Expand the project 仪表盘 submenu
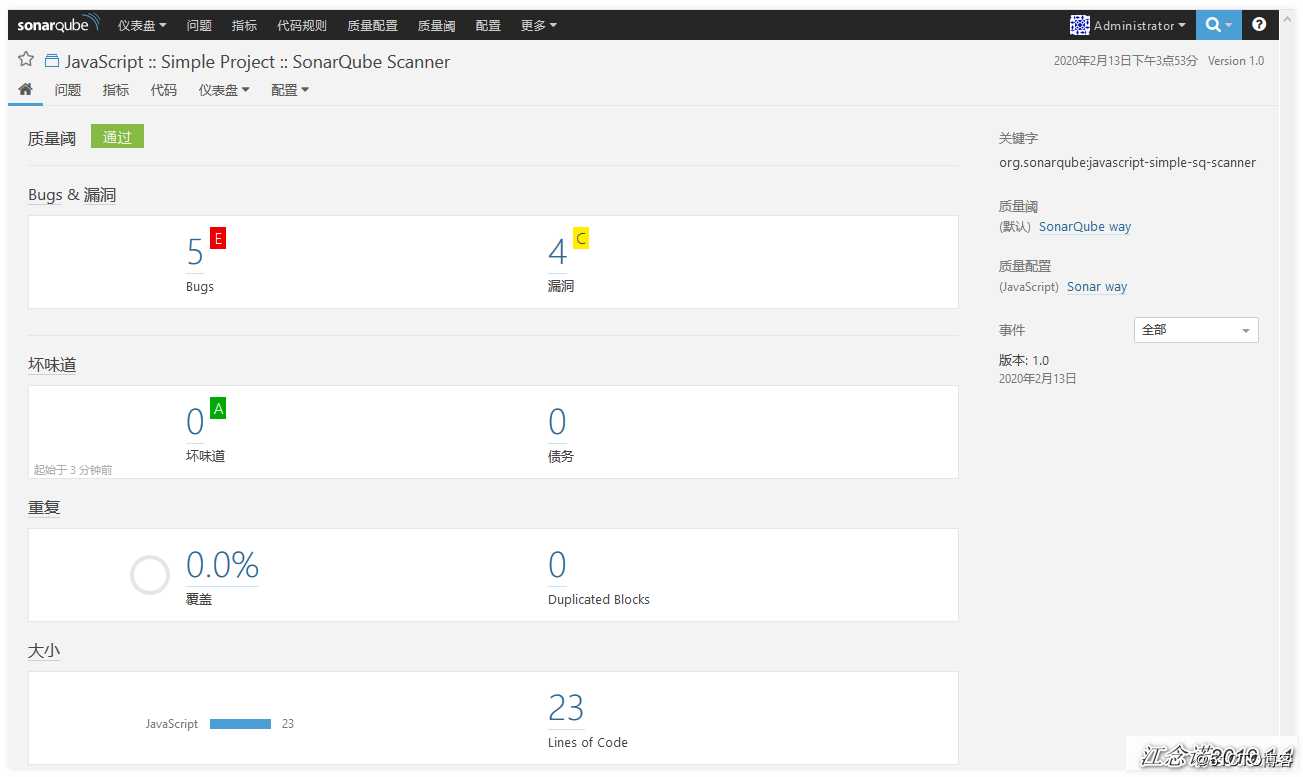 (x=224, y=90)
